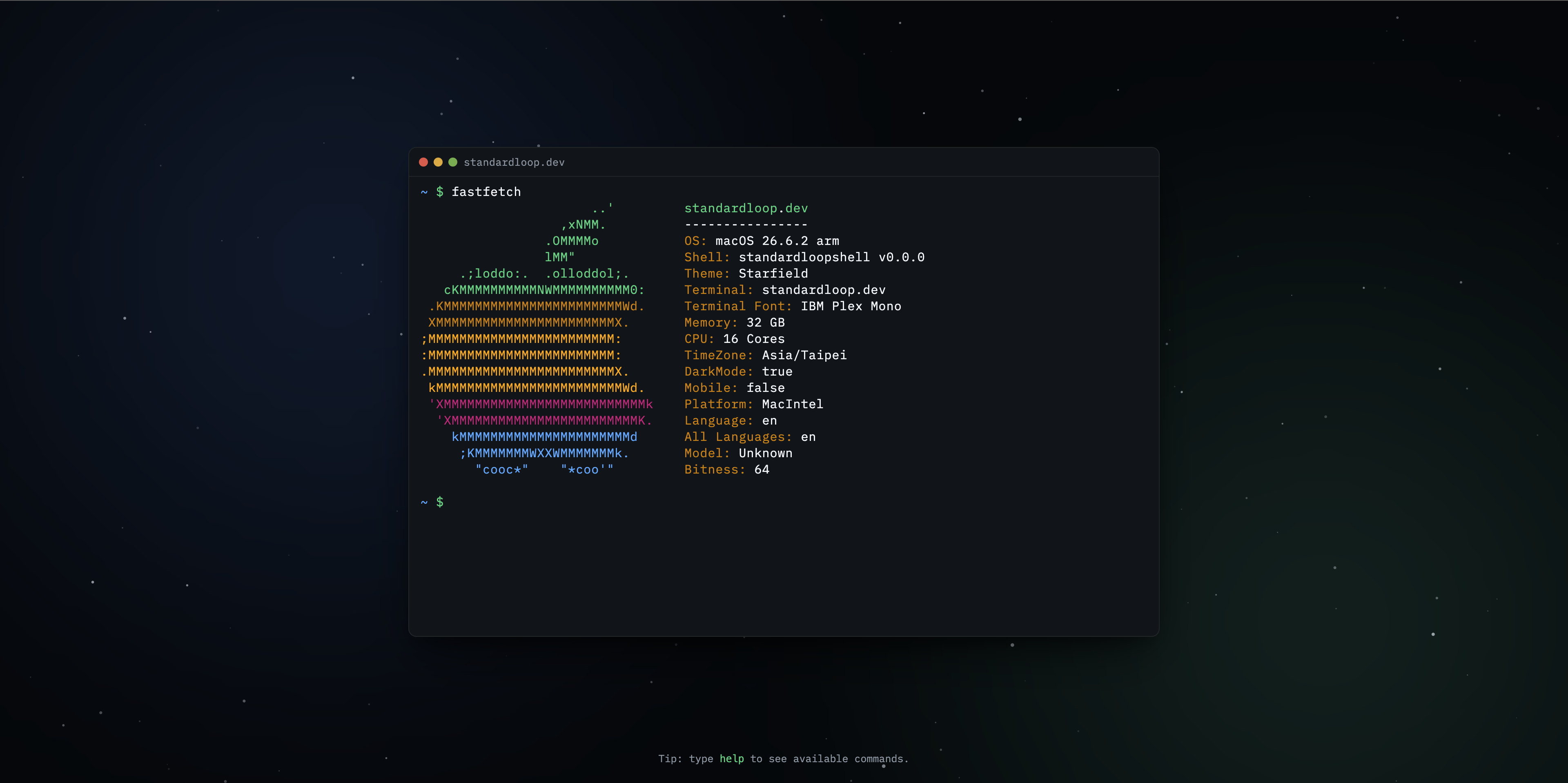The image size is (1568, 783).
Task: Click the Language: en line
Action: 731,420
